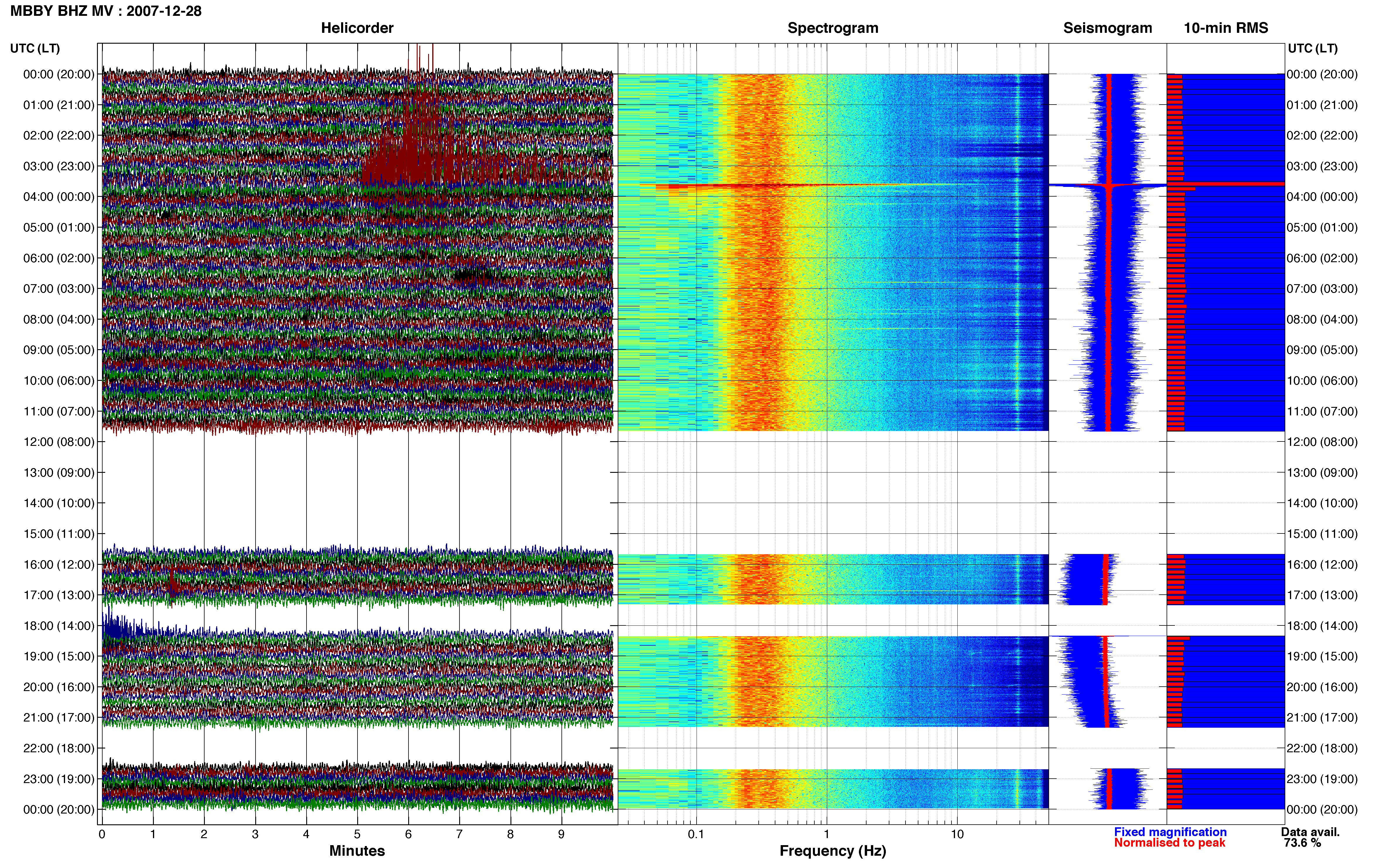
Task: Click the '10' frequency tick label
Action: coord(957,834)
